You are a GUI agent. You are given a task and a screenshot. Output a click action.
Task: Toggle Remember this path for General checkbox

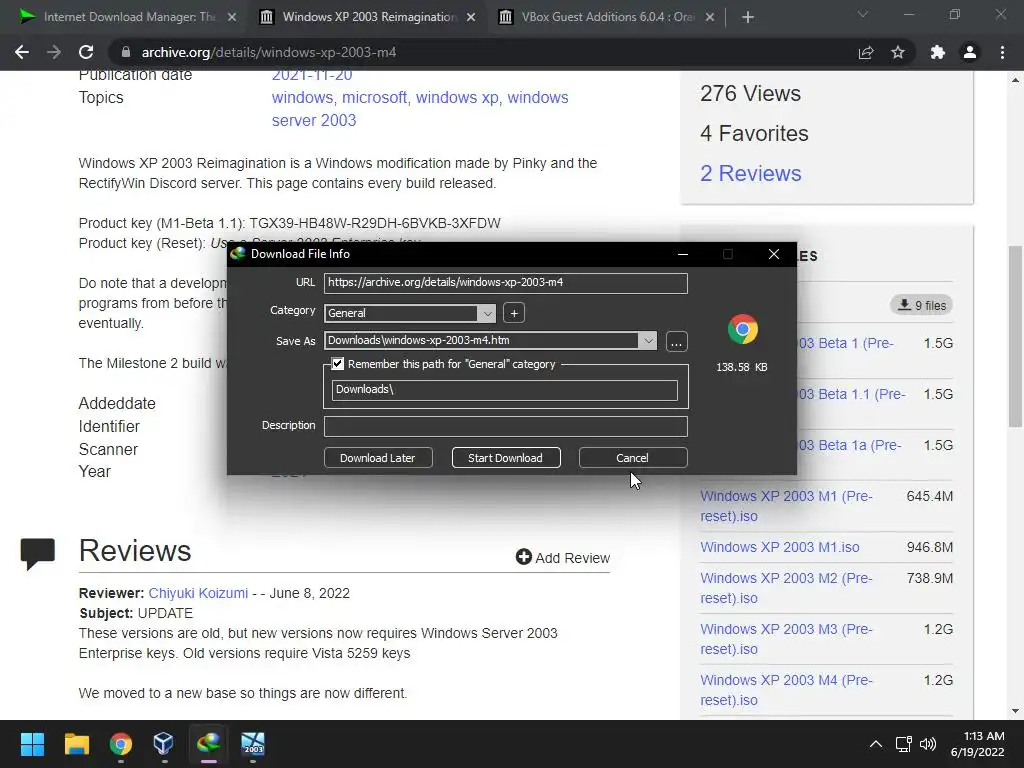pos(338,364)
